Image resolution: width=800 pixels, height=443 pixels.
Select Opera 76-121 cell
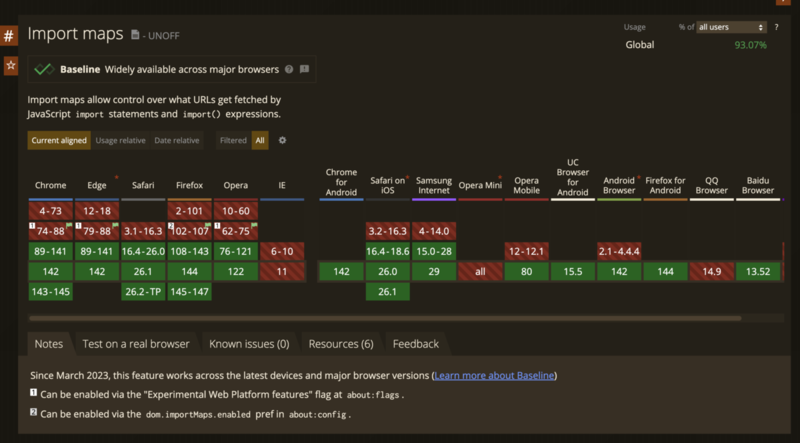tap(236, 251)
